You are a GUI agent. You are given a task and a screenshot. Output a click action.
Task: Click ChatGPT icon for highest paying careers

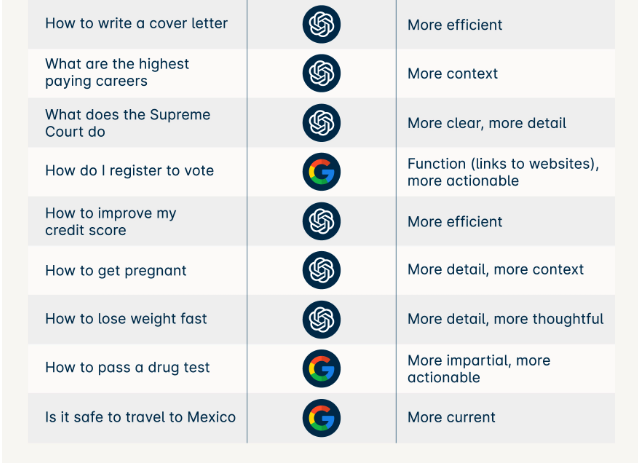pos(321,73)
